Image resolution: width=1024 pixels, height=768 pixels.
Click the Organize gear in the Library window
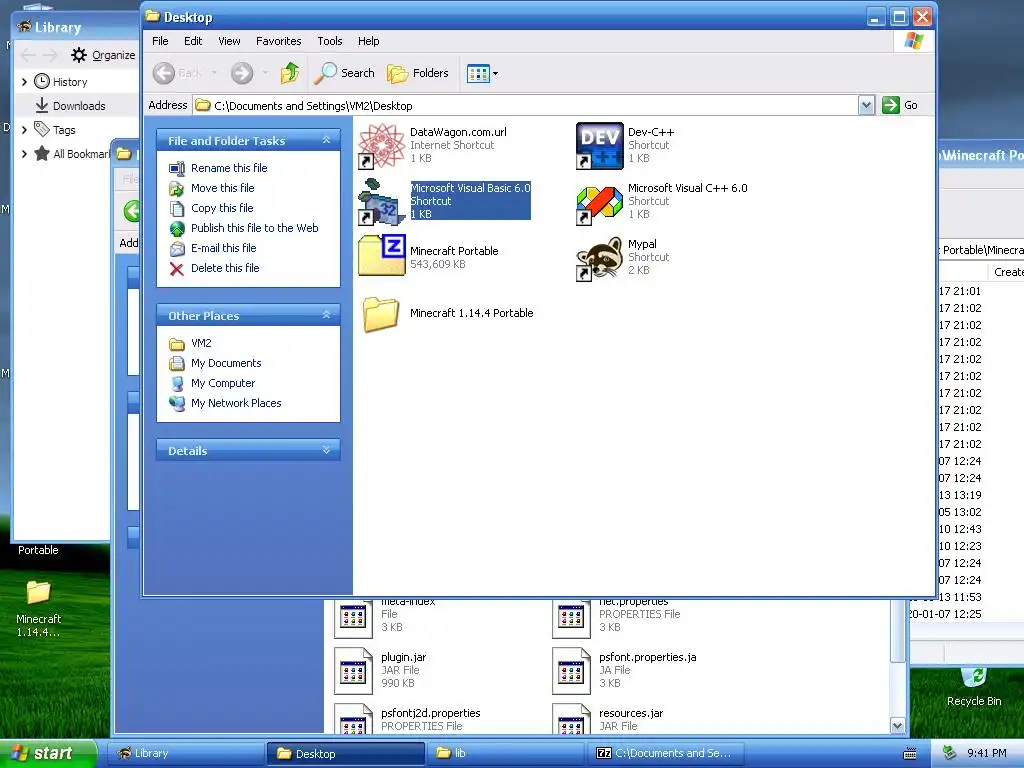click(x=78, y=55)
